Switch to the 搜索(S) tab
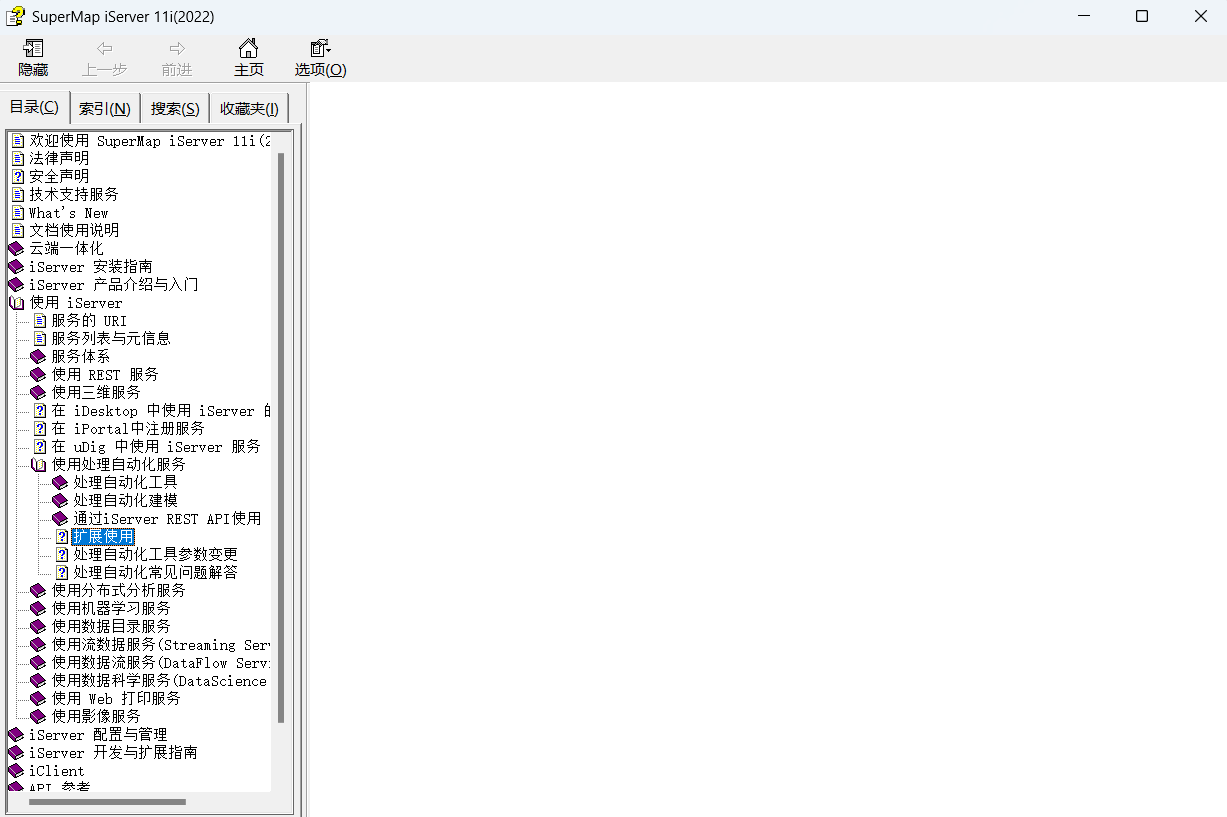 pos(175,109)
